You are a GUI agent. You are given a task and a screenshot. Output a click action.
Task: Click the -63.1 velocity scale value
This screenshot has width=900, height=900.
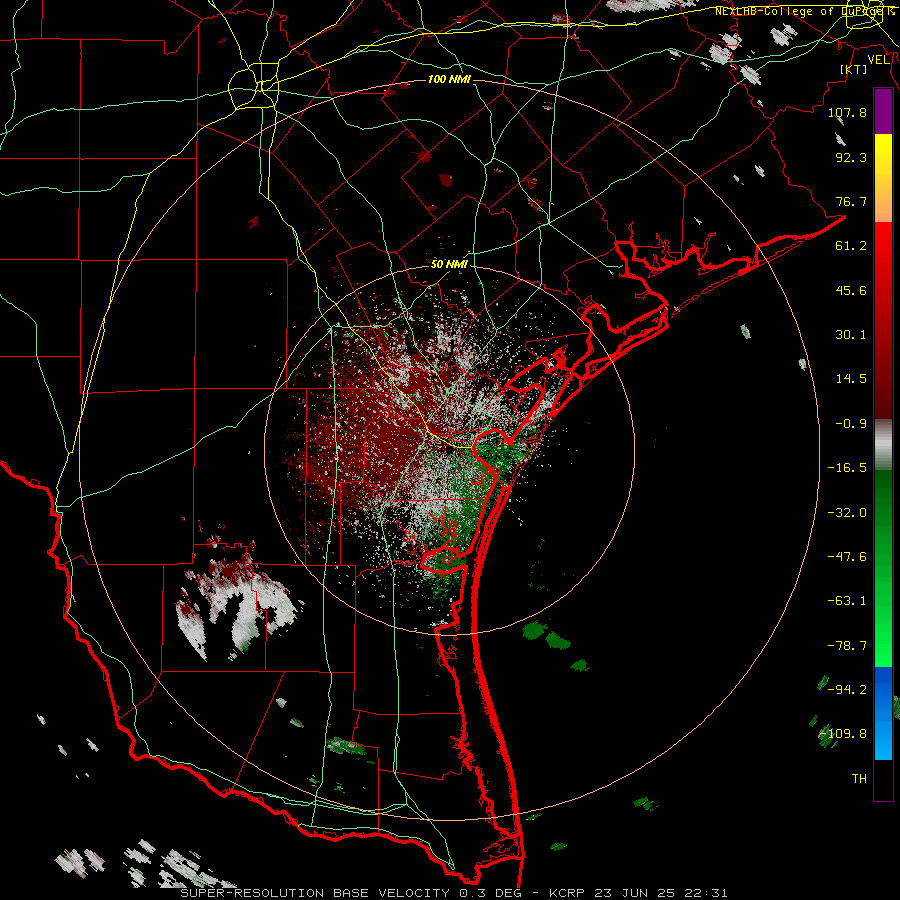(x=847, y=601)
